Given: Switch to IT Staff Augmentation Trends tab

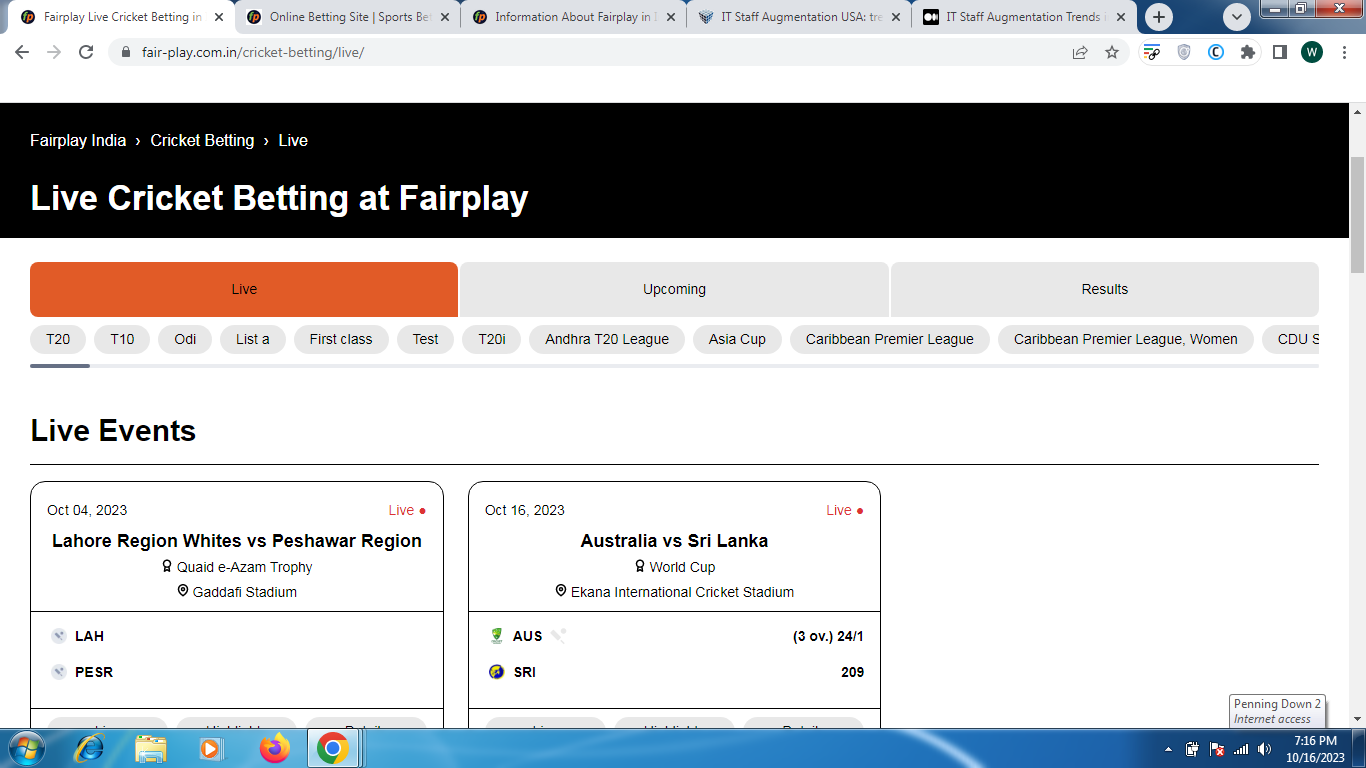Looking at the screenshot, I should click(1025, 17).
